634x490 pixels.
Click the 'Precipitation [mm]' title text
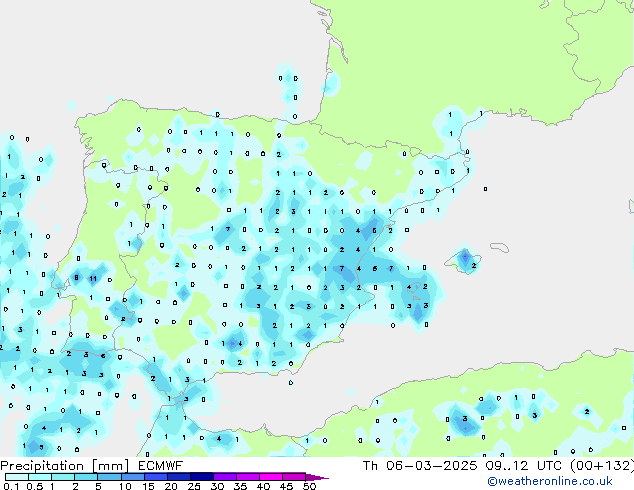click(64, 465)
